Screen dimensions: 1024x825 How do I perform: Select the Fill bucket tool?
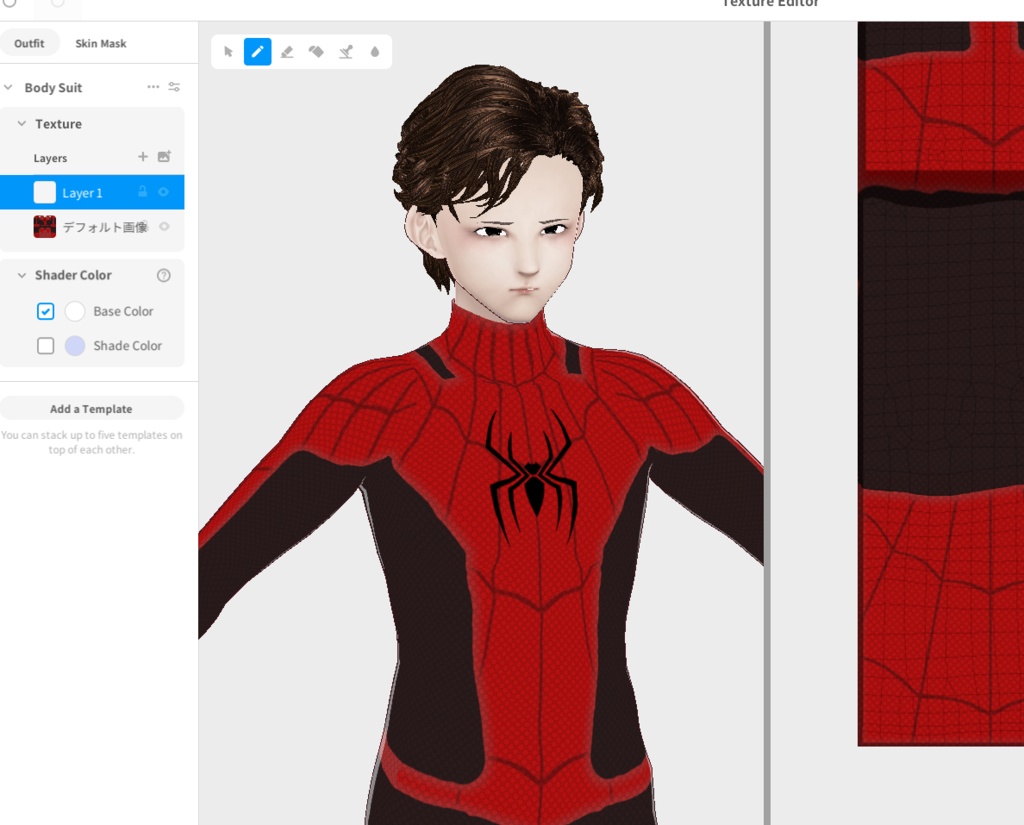pyautogui.click(x=316, y=52)
